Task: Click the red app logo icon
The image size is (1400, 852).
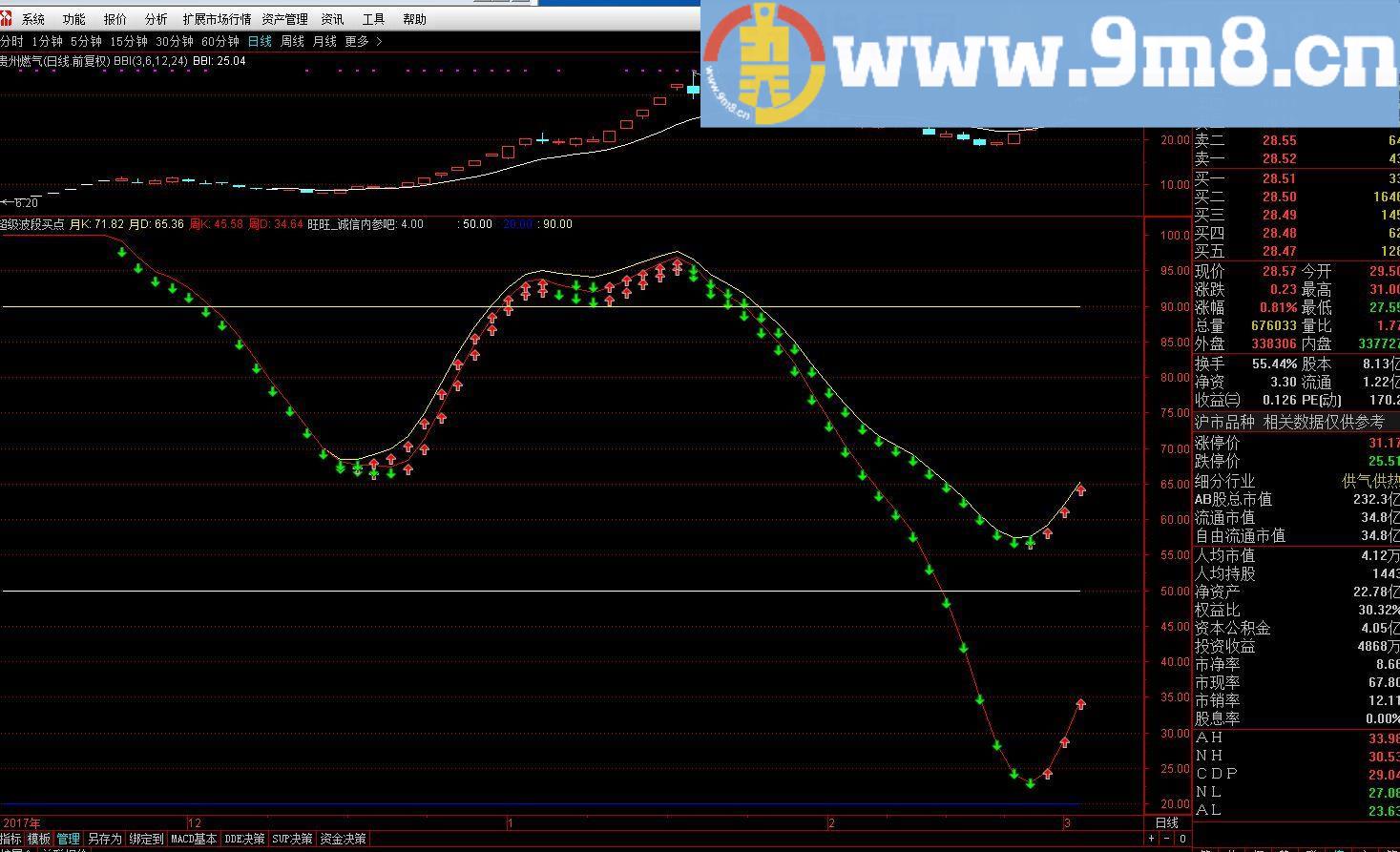Action: coord(6,19)
